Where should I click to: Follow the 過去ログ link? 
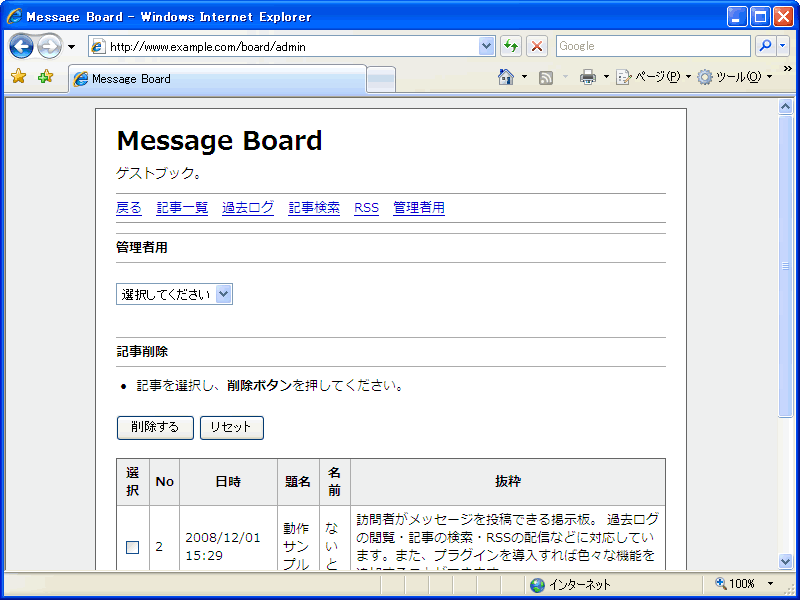click(248, 208)
